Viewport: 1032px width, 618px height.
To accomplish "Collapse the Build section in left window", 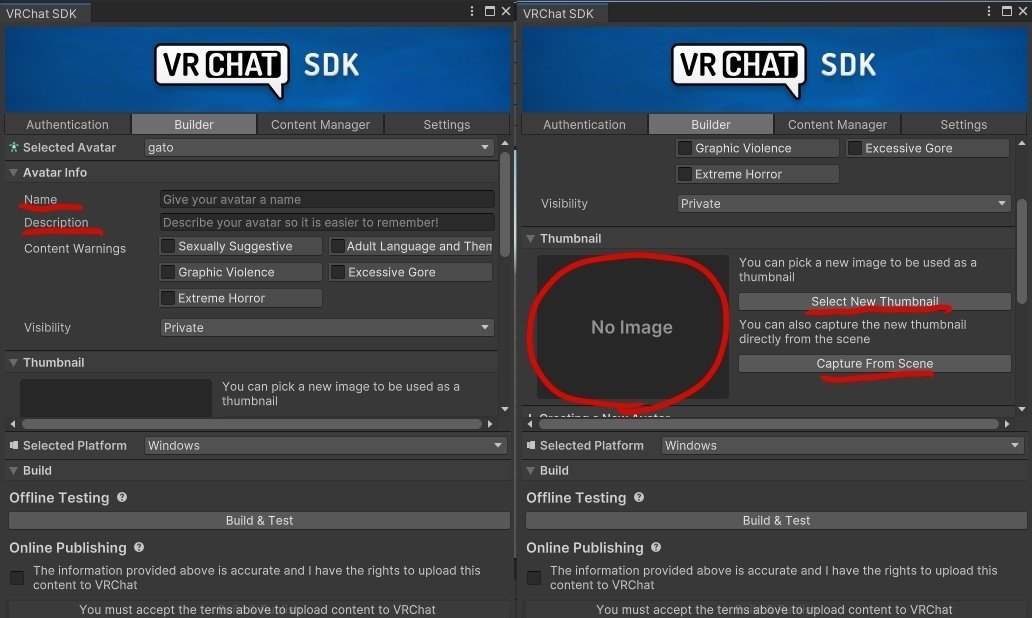I will click(x=13, y=471).
